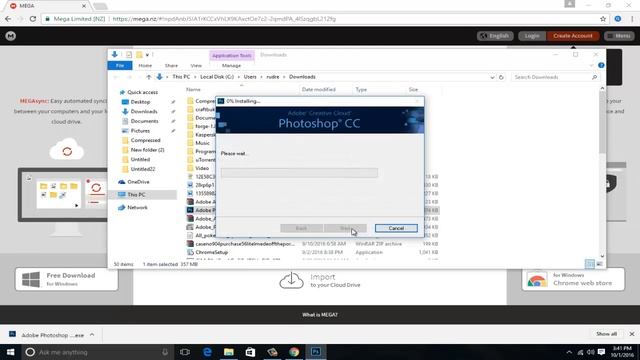Open the Manage ribbon tab in File Explorer
This screenshot has width=640, height=360.
231,66
